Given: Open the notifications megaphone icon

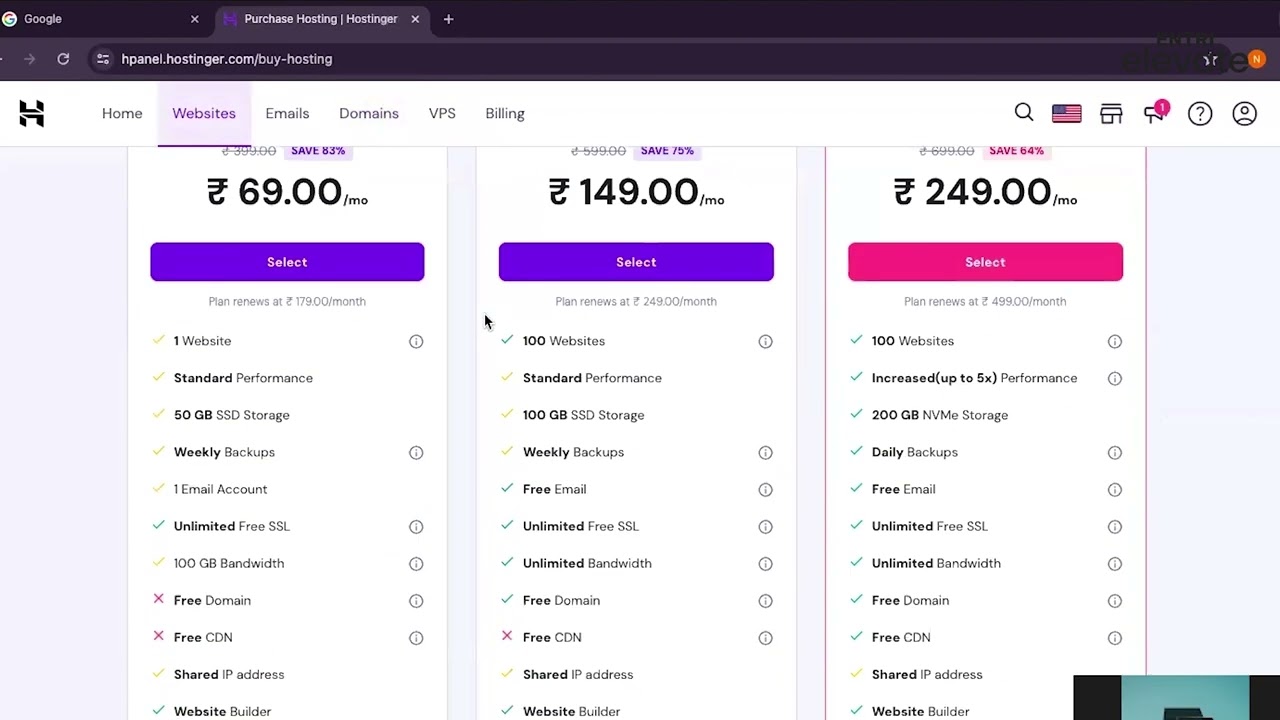Looking at the screenshot, I should pos(1155,113).
